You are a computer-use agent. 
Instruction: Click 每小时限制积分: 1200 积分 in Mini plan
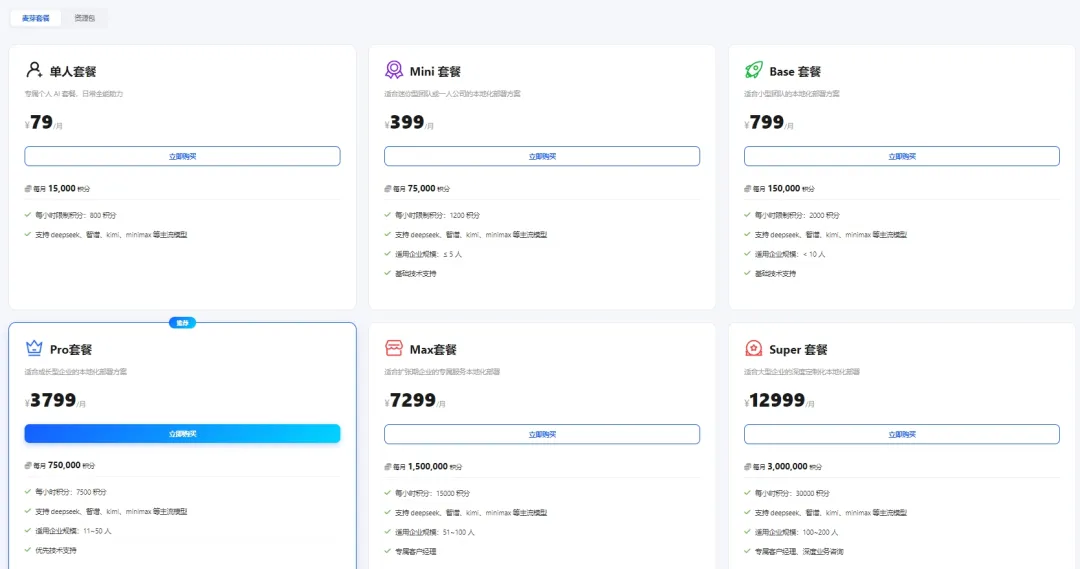pos(437,216)
